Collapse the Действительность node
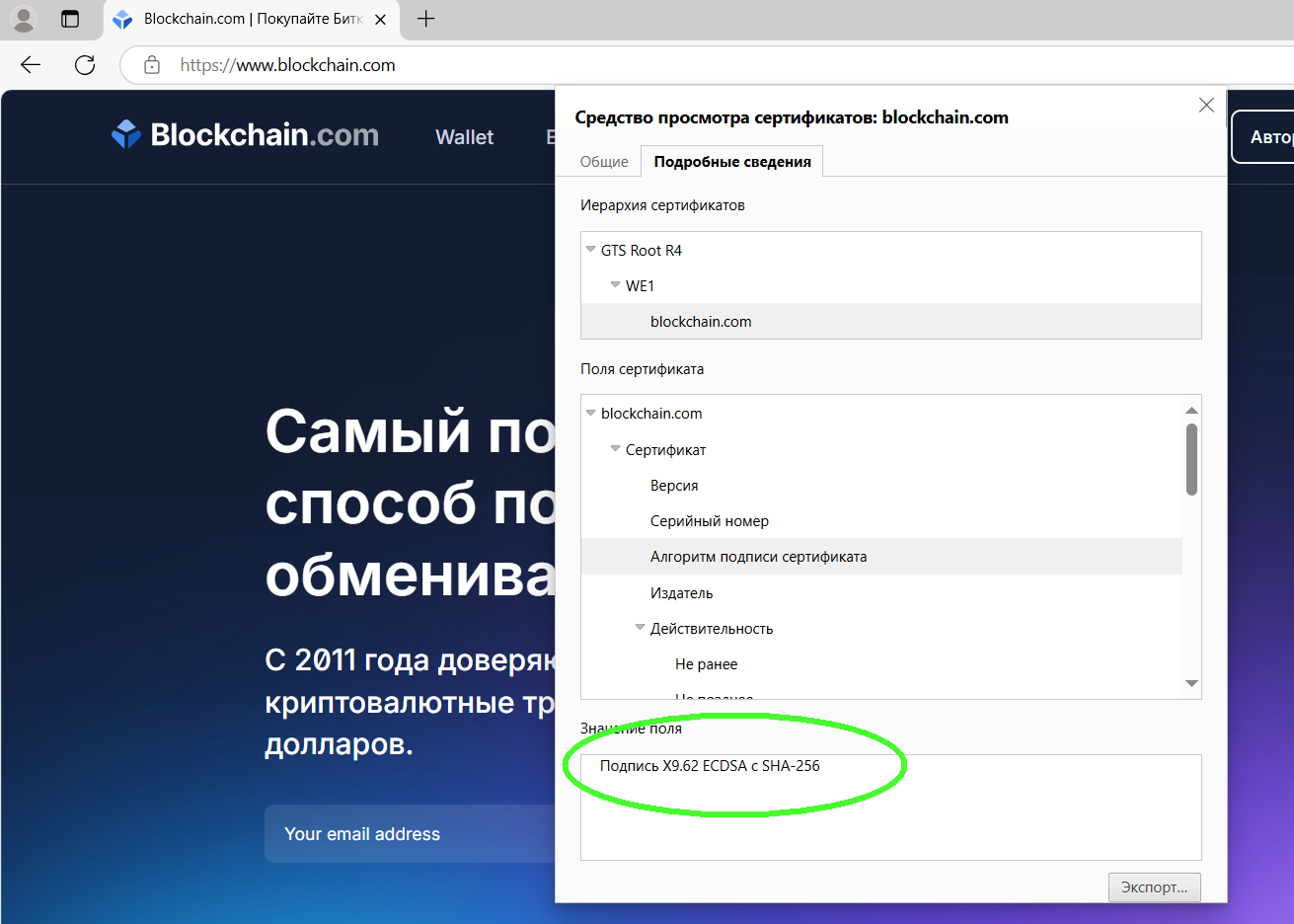1294x924 pixels. coord(640,628)
